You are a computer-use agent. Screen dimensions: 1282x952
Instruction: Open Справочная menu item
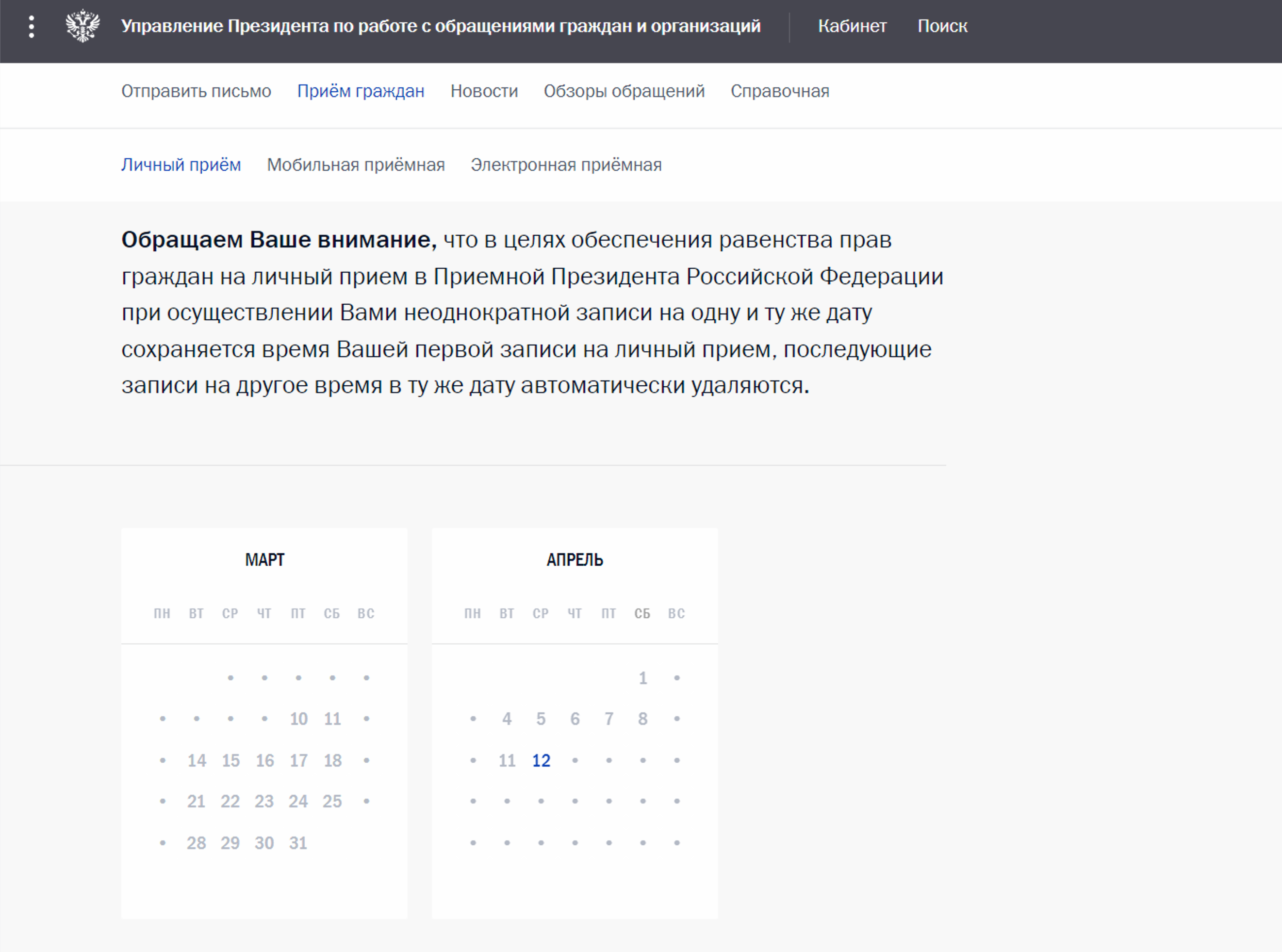point(780,91)
